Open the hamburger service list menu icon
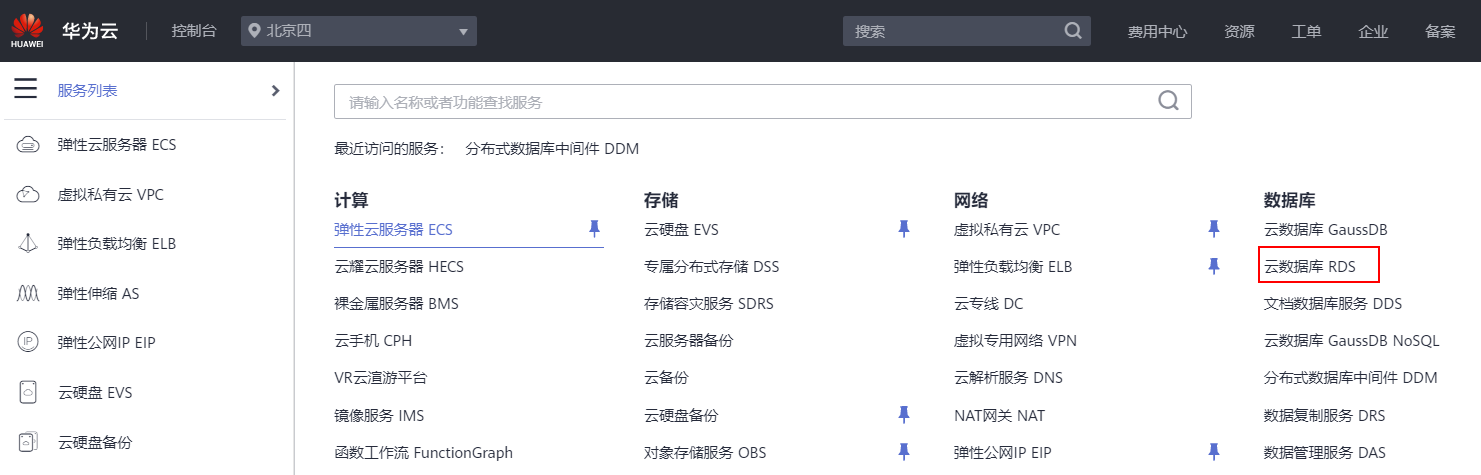Image resolution: width=1481 pixels, height=475 pixels. click(26, 90)
